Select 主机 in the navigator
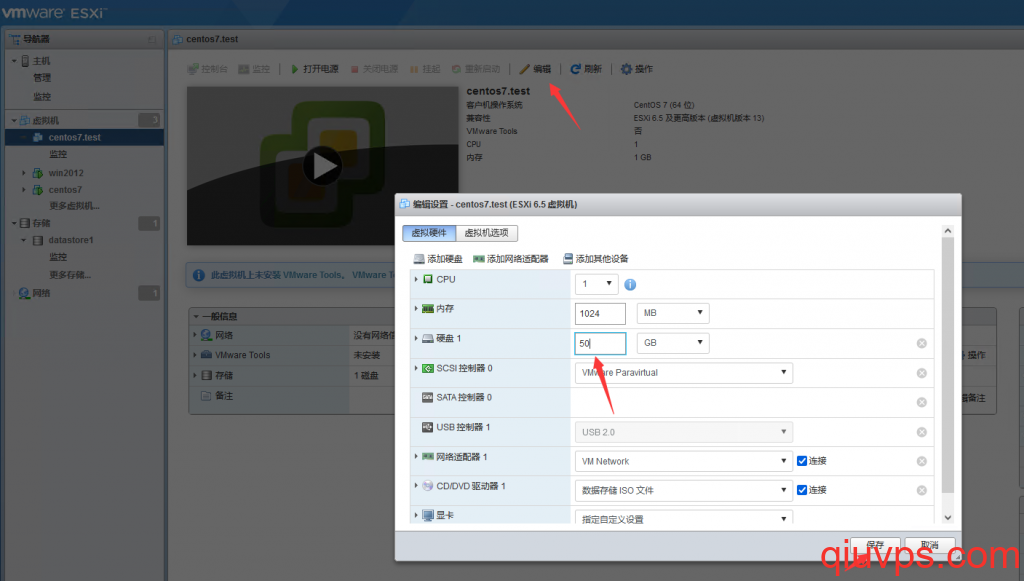The image size is (1024, 581). coord(41,61)
